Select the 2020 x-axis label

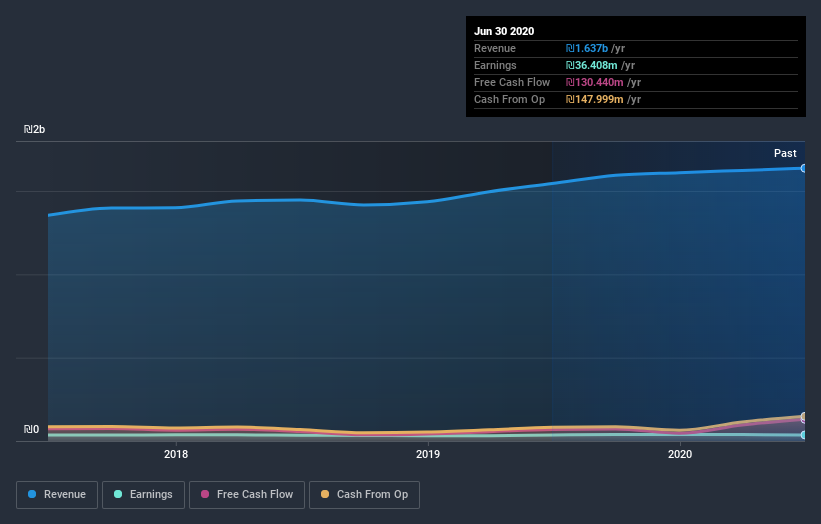click(x=680, y=454)
